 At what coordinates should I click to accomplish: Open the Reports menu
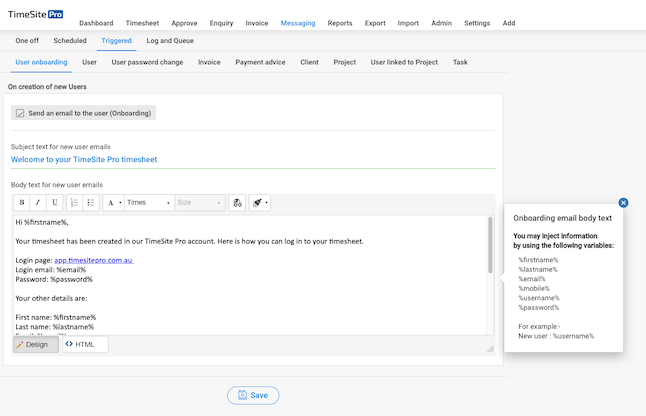pos(340,23)
